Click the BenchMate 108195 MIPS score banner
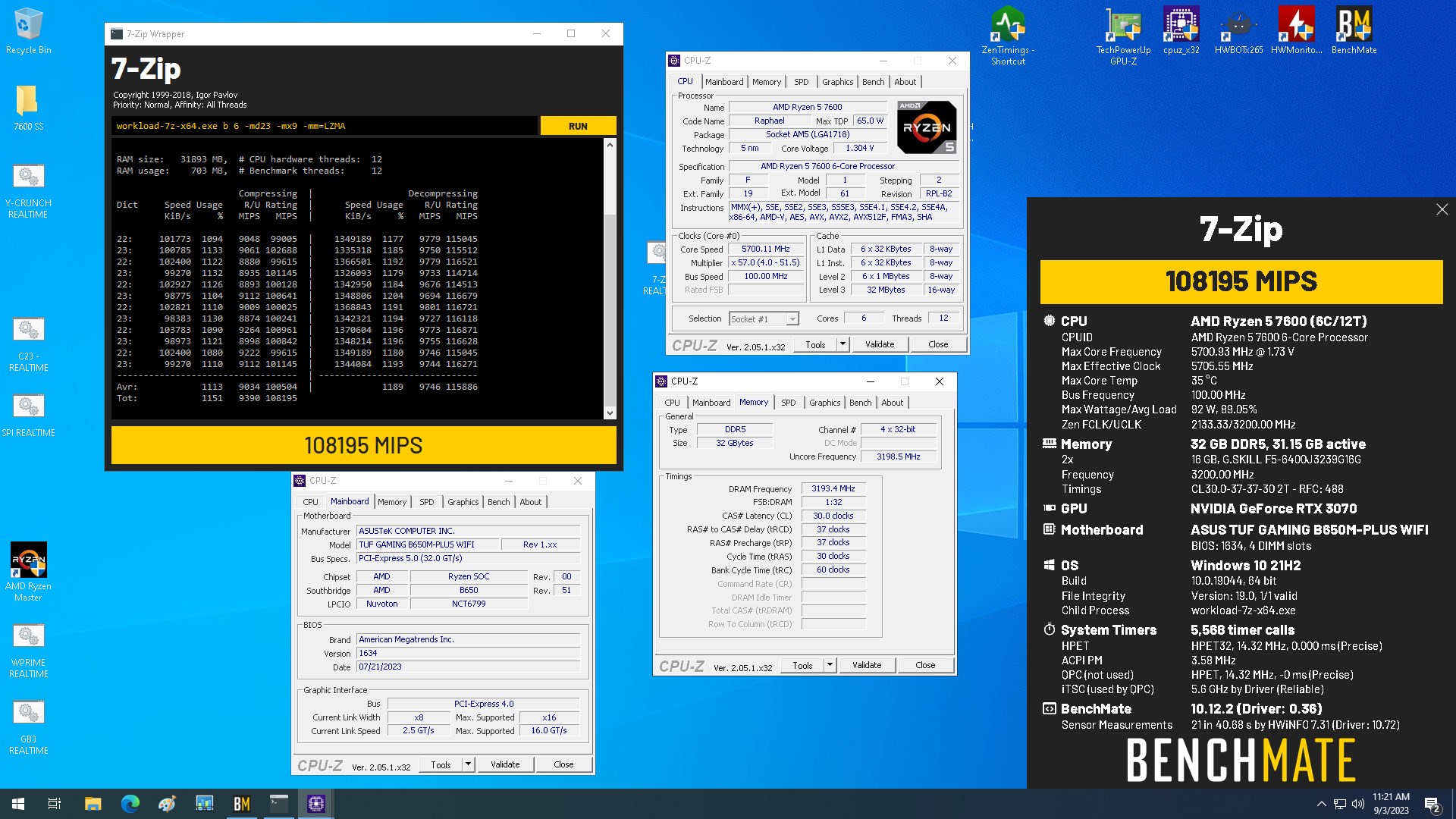Image resolution: width=1456 pixels, height=819 pixels. pos(1241,281)
